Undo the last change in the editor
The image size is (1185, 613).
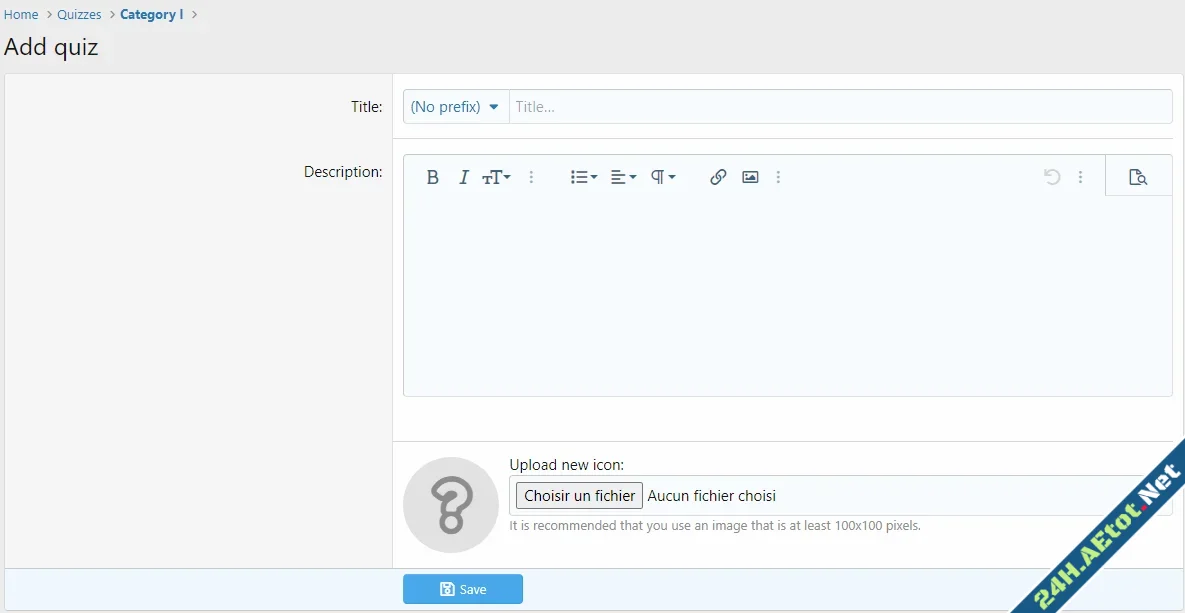pos(1051,177)
